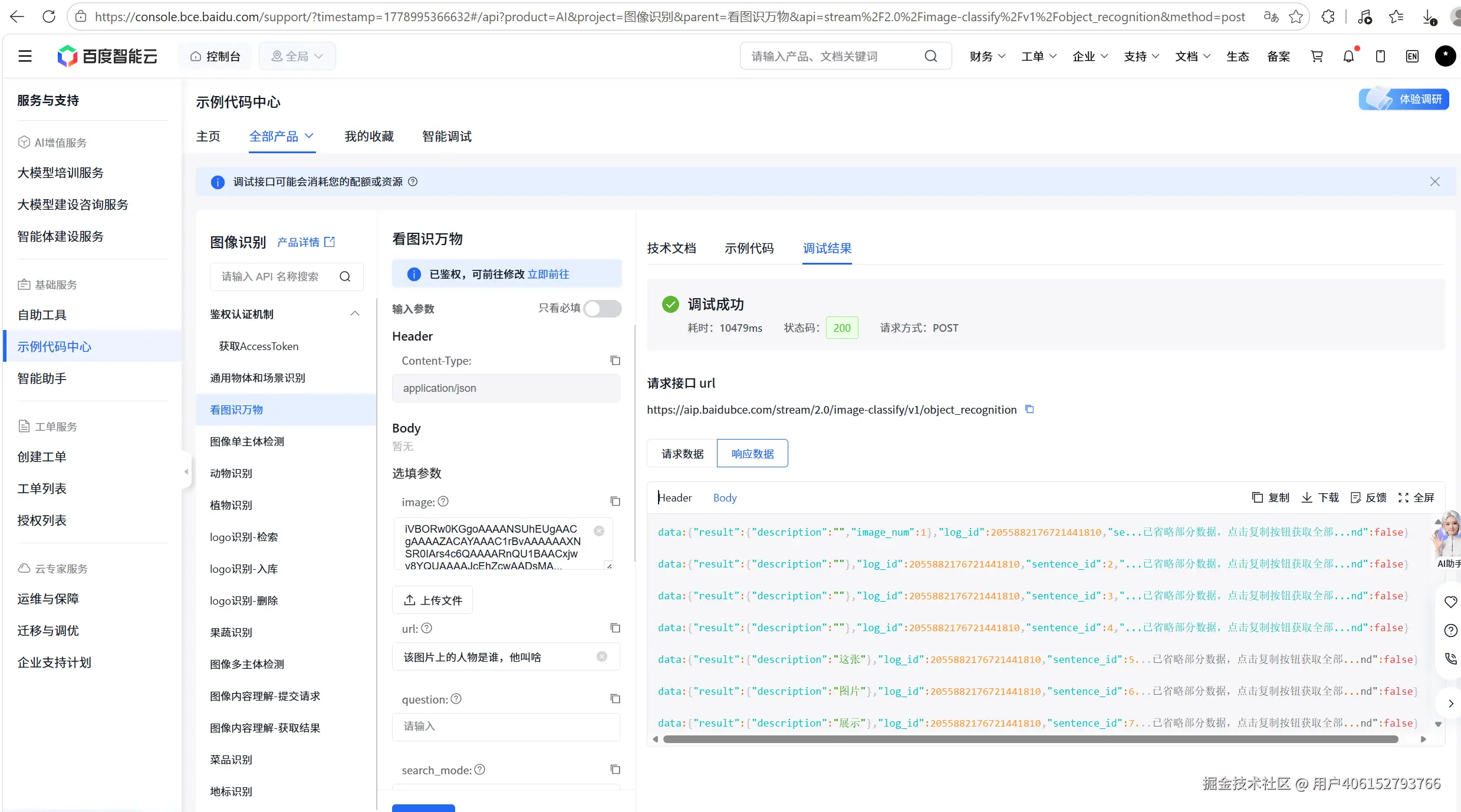This screenshot has width=1461, height=812.
Task: Open 智能助手 in the left sidebar
Action: (x=42, y=378)
